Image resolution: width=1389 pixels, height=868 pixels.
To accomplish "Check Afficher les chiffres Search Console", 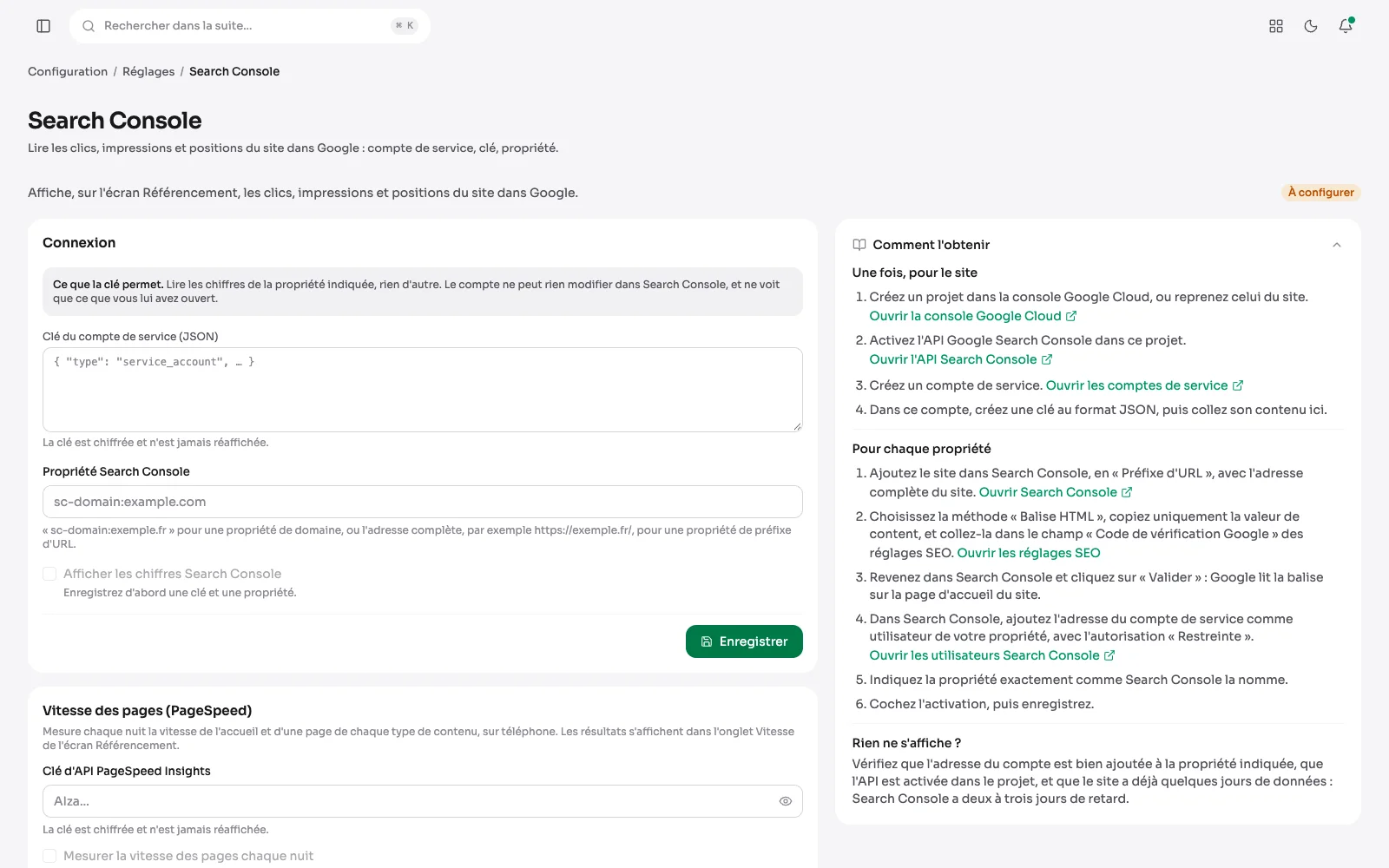I will click(49, 574).
